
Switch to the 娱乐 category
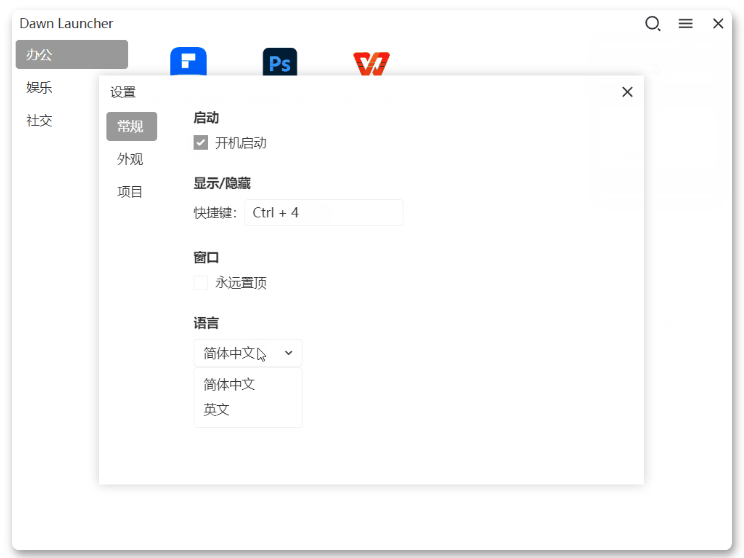tap(40, 88)
